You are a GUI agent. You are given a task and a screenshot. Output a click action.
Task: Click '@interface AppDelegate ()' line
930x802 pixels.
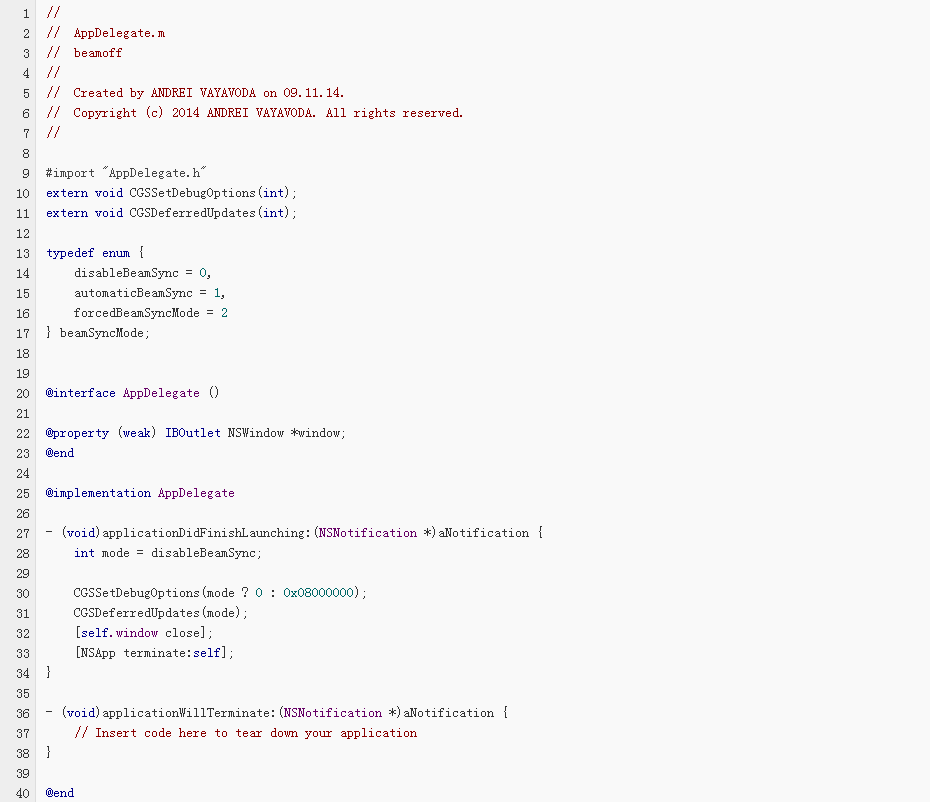pyautogui.click(x=132, y=393)
